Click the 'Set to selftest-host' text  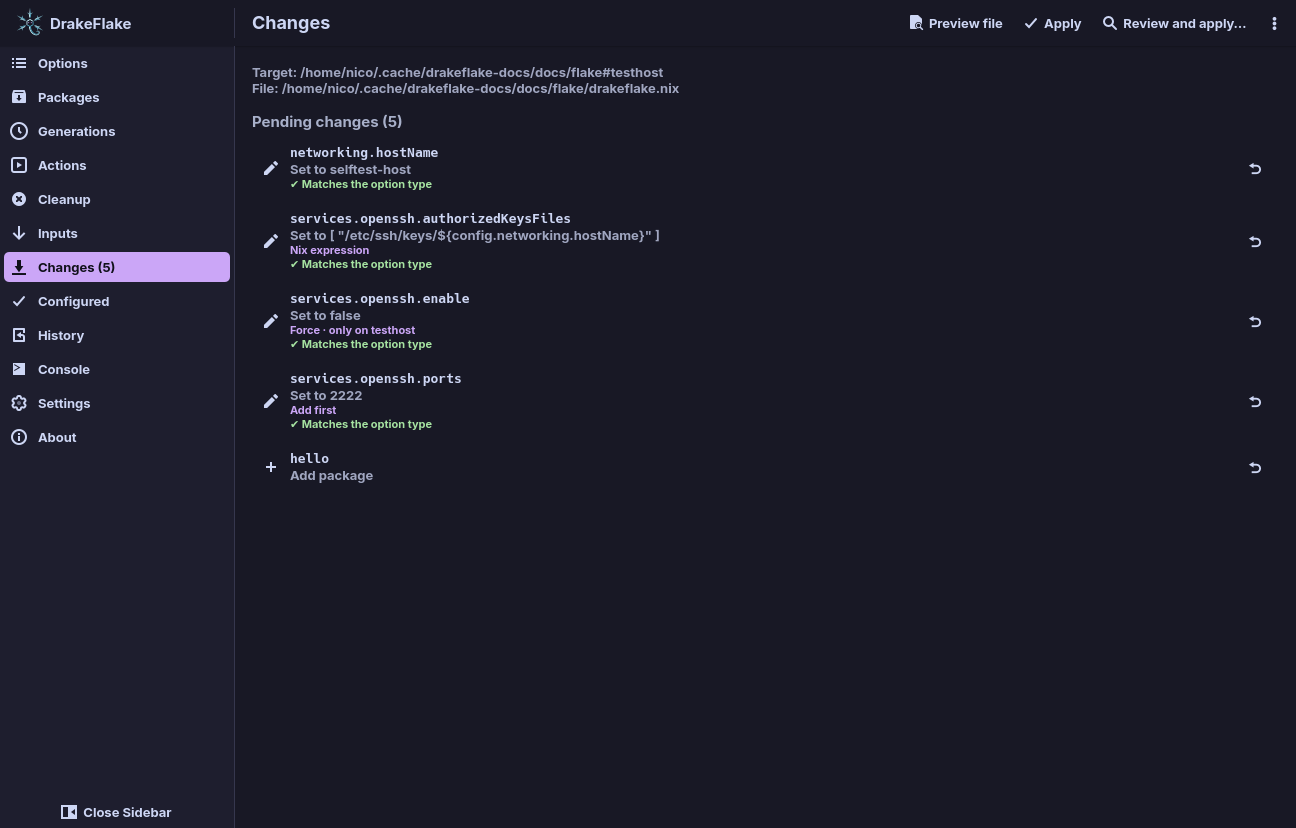point(350,169)
